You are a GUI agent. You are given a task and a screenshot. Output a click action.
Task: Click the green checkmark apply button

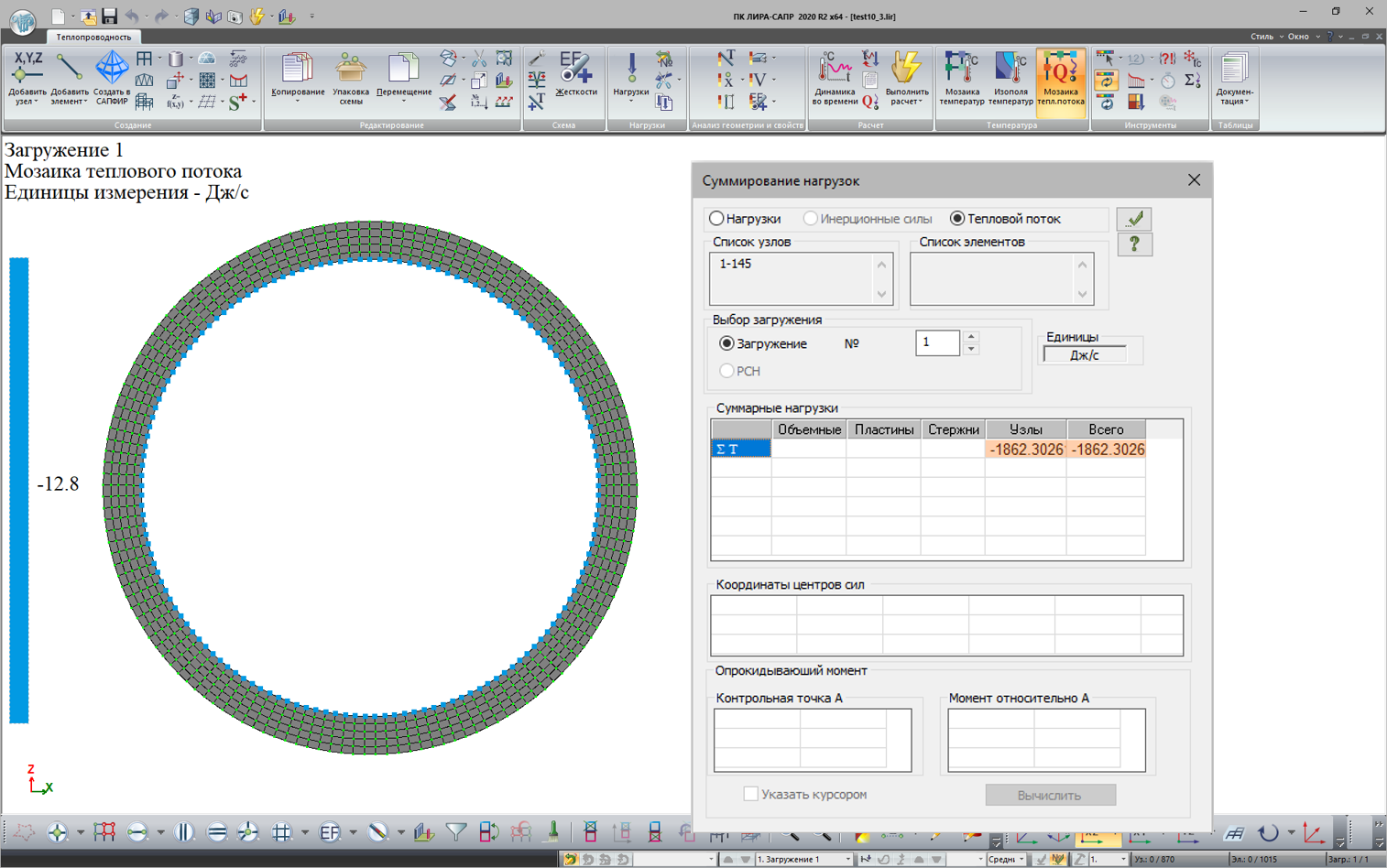(1134, 219)
